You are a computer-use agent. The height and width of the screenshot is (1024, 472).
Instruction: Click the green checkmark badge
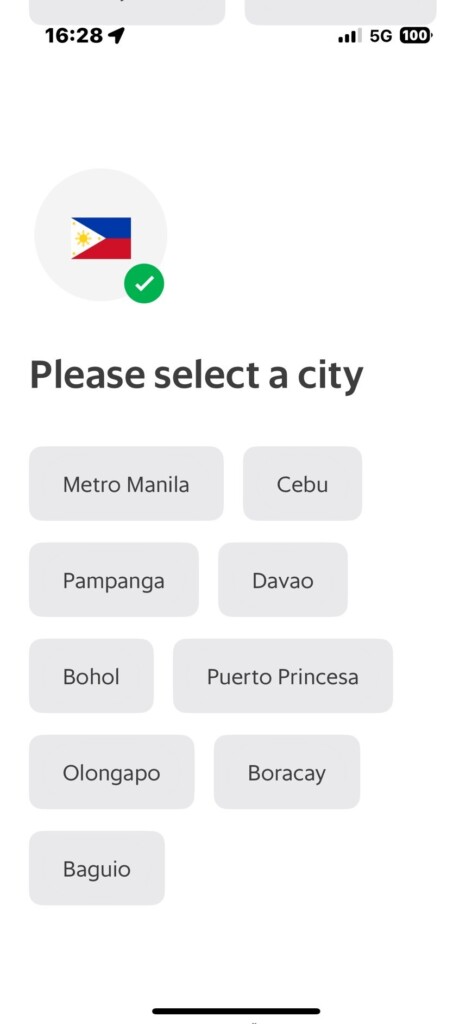point(144,283)
